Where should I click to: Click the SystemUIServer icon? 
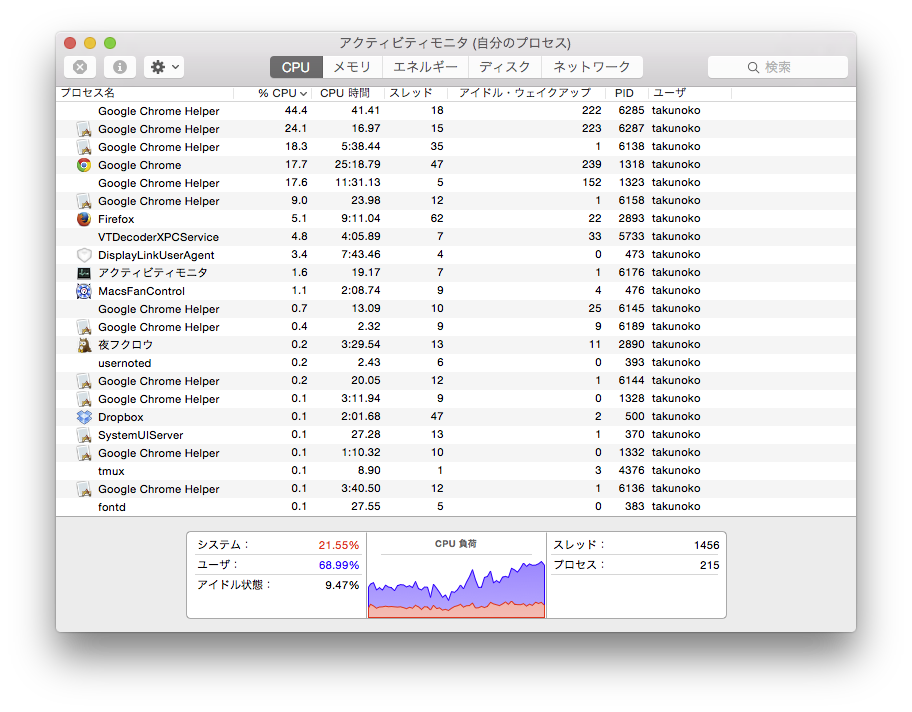tap(84, 435)
